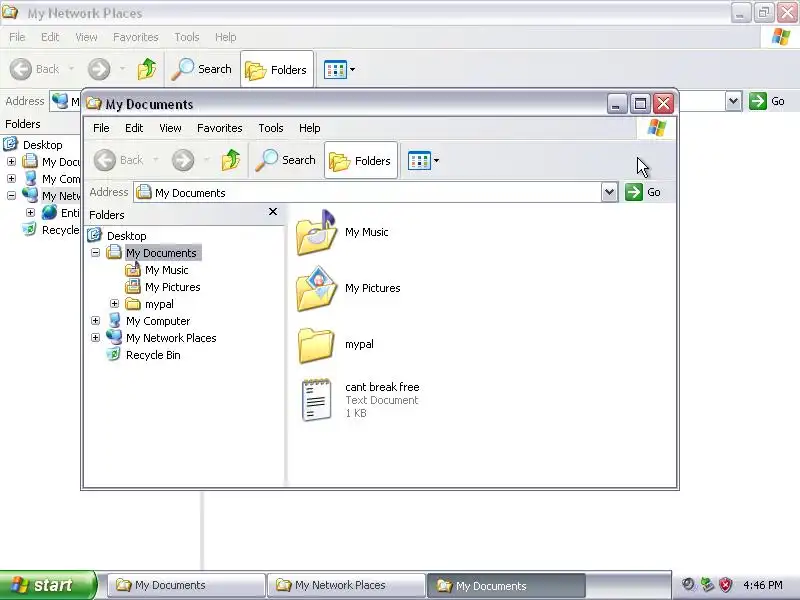
Task: Select Recycle Bin in My Network Places window tree
Action: point(60,230)
